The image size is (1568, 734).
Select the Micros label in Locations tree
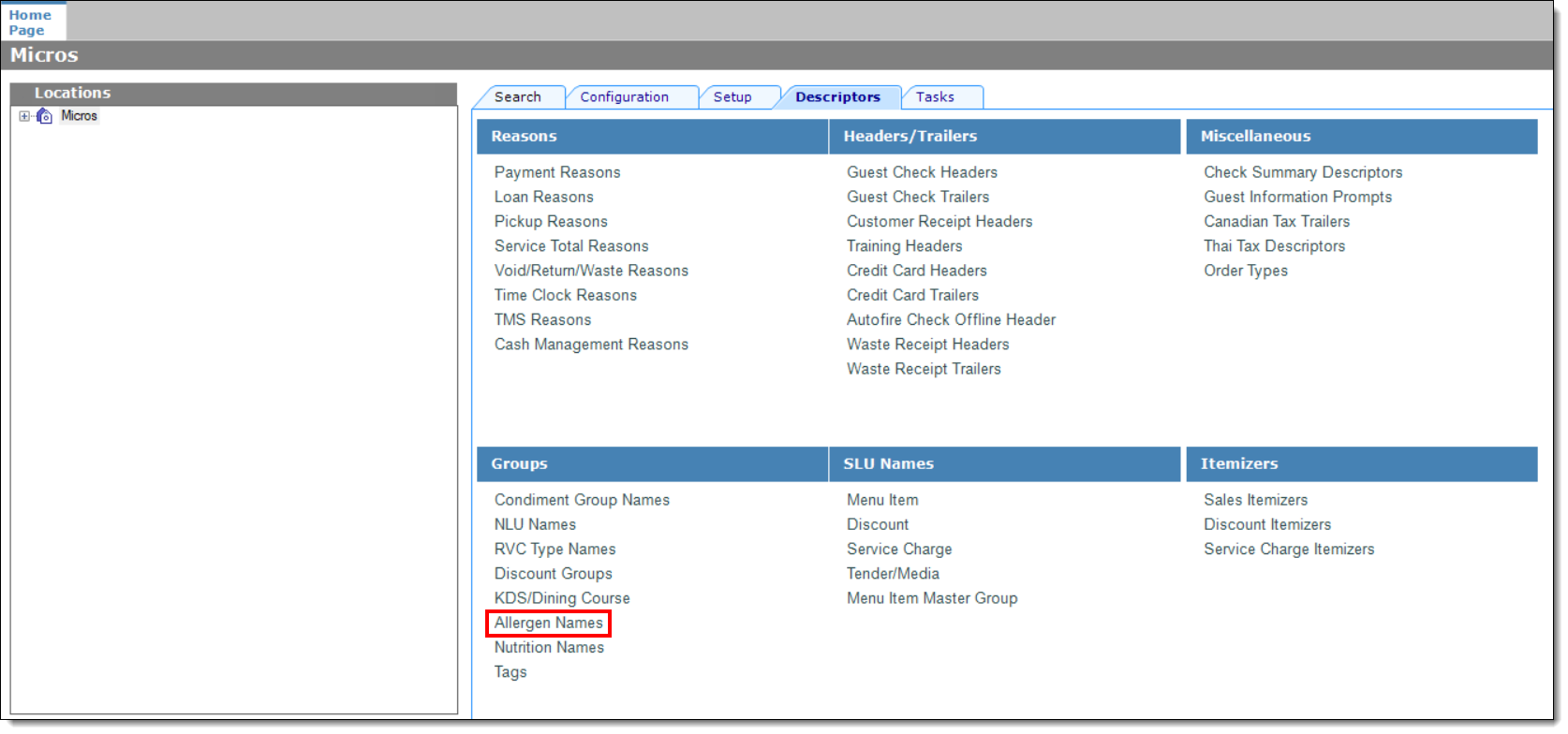pos(79,116)
